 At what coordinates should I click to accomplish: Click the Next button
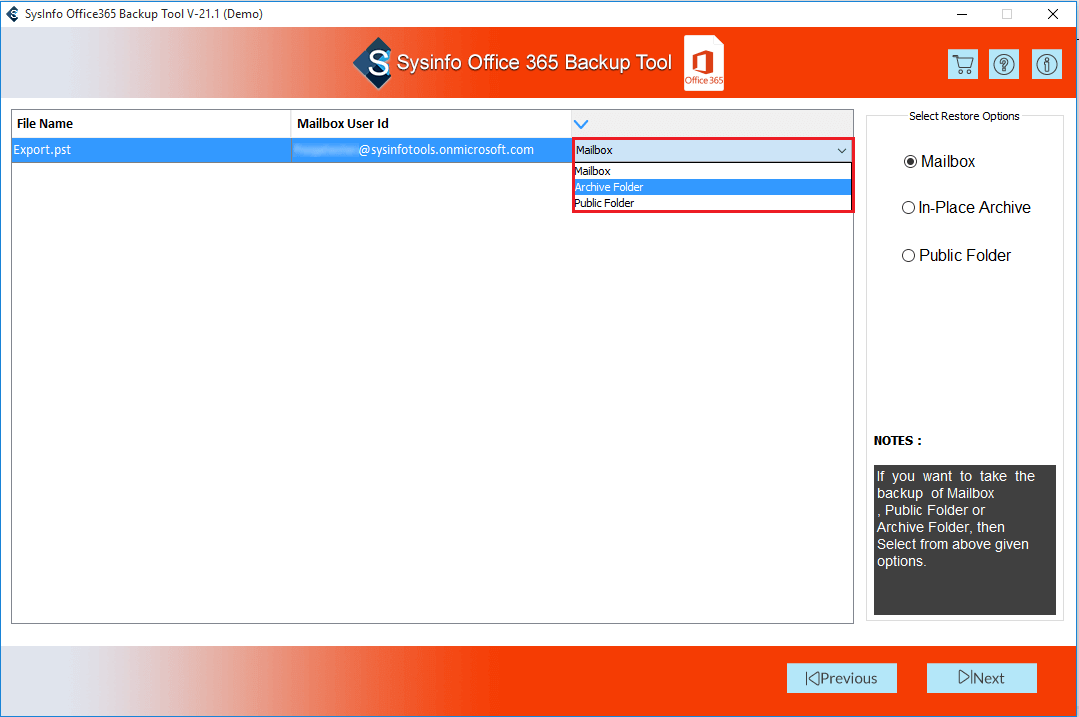point(981,678)
